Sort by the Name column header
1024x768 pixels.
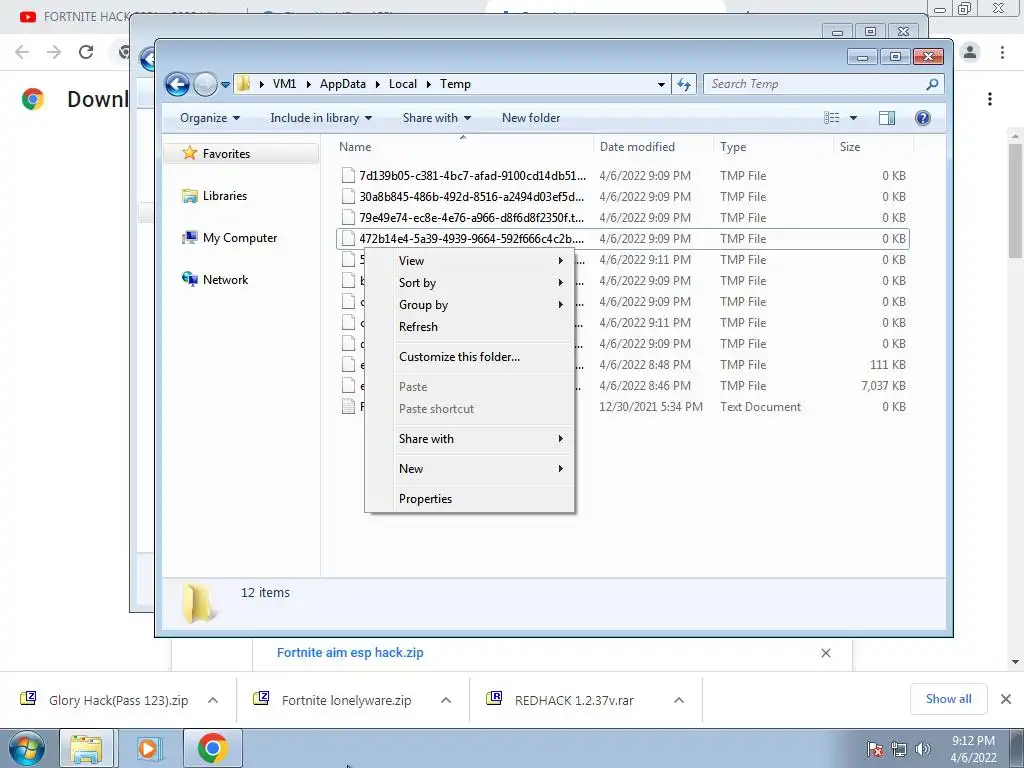463,147
